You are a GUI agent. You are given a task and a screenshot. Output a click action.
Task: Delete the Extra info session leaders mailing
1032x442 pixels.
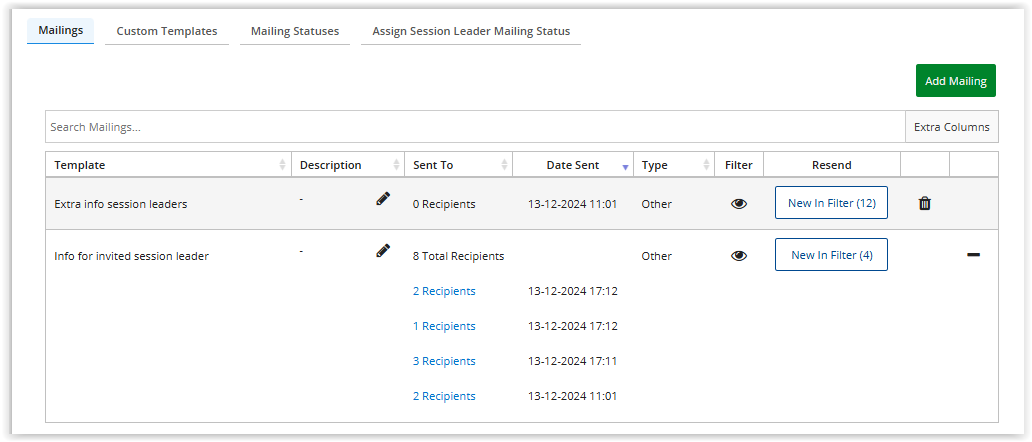click(x=924, y=204)
